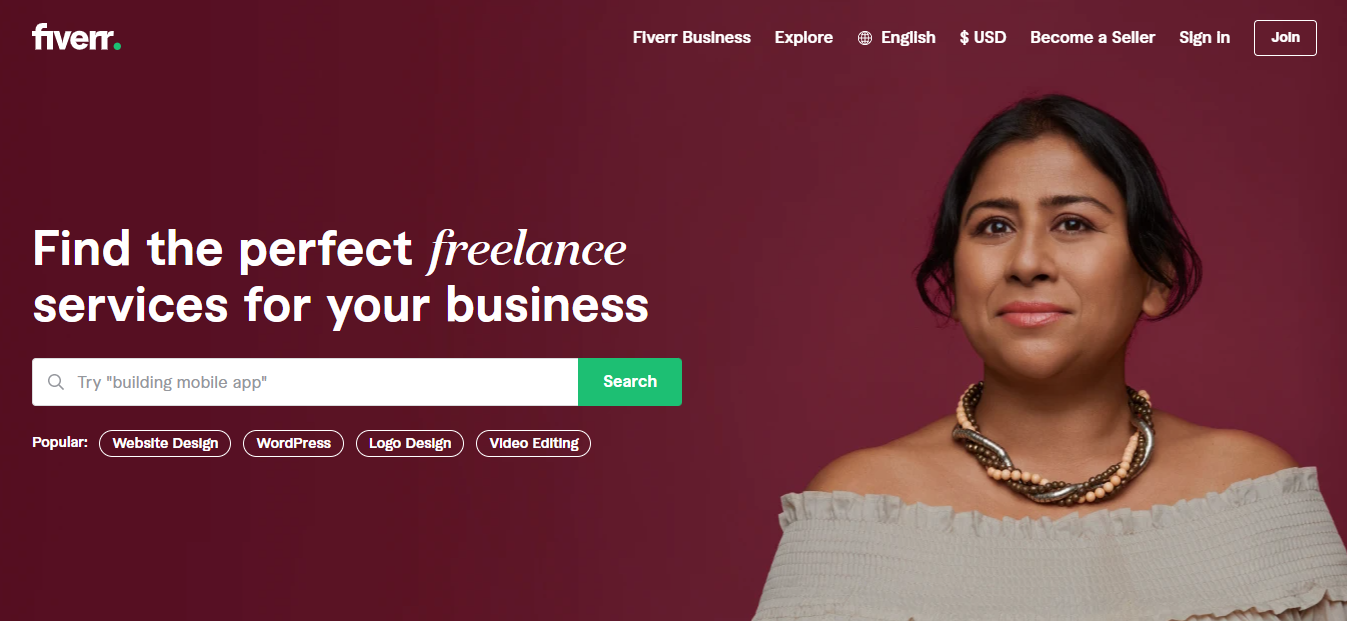Click the woman's hero photo

(1050, 360)
